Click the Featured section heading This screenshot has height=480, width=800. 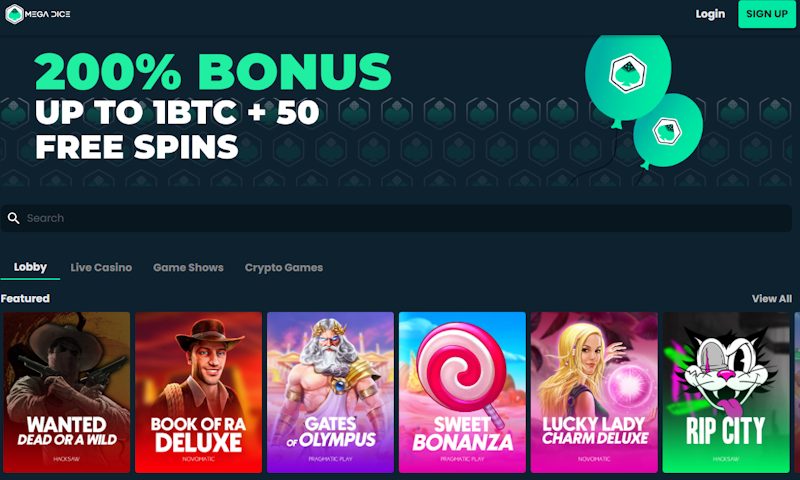pos(25,298)
